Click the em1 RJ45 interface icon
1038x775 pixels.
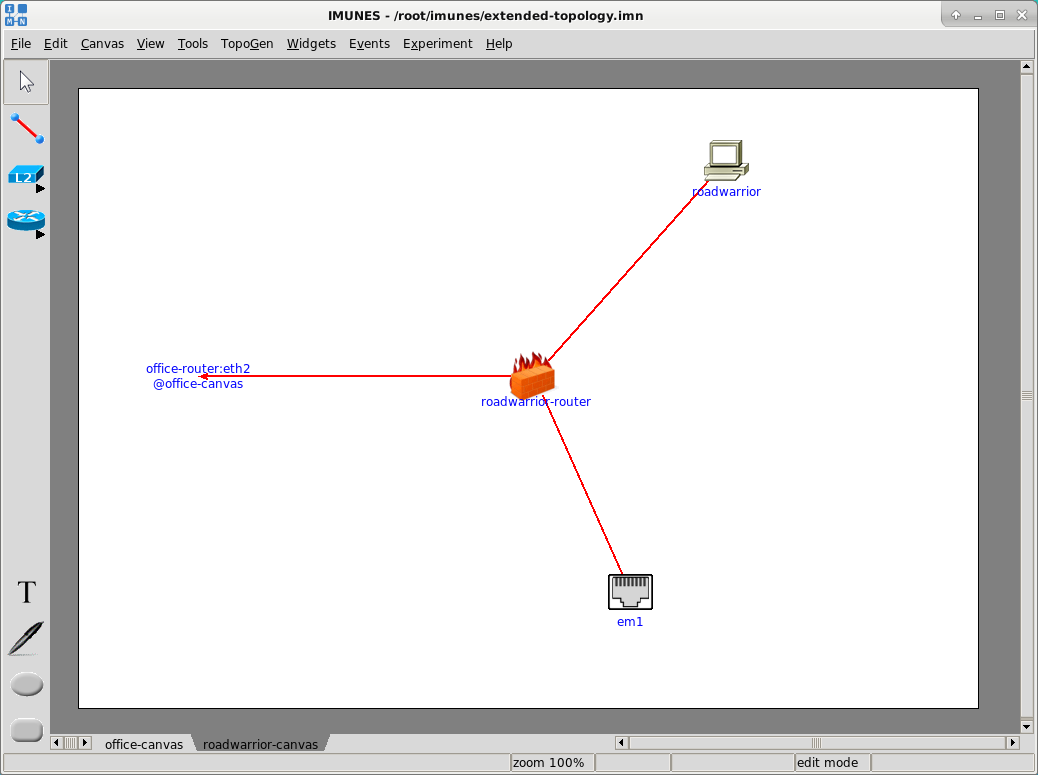click(630, 592)
